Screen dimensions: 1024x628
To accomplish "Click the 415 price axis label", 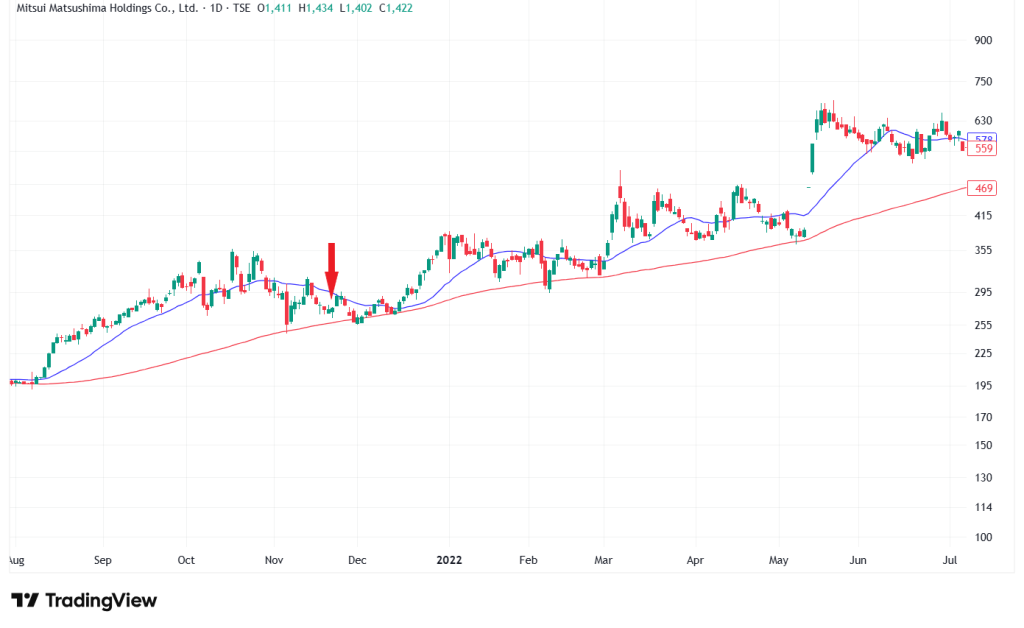I will pos(983,215).
